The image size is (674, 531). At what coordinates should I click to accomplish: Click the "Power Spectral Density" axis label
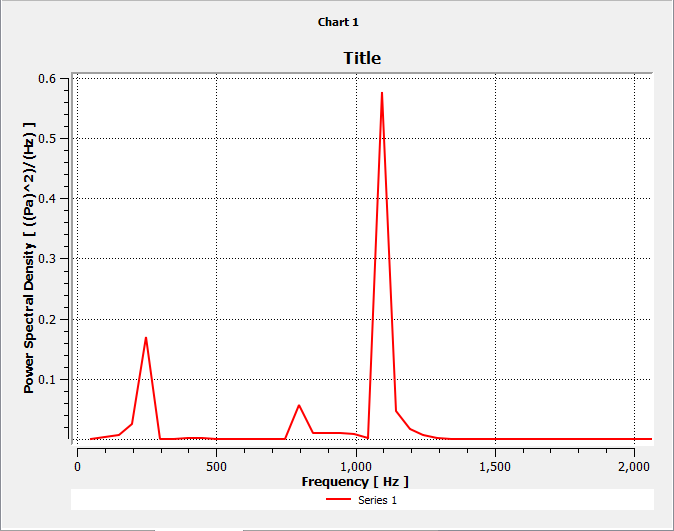(x=29, y=258)
